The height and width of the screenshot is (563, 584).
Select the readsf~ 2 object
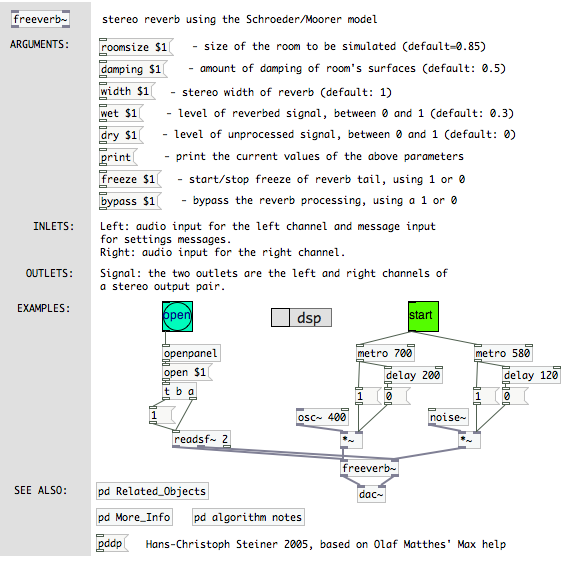201,439
